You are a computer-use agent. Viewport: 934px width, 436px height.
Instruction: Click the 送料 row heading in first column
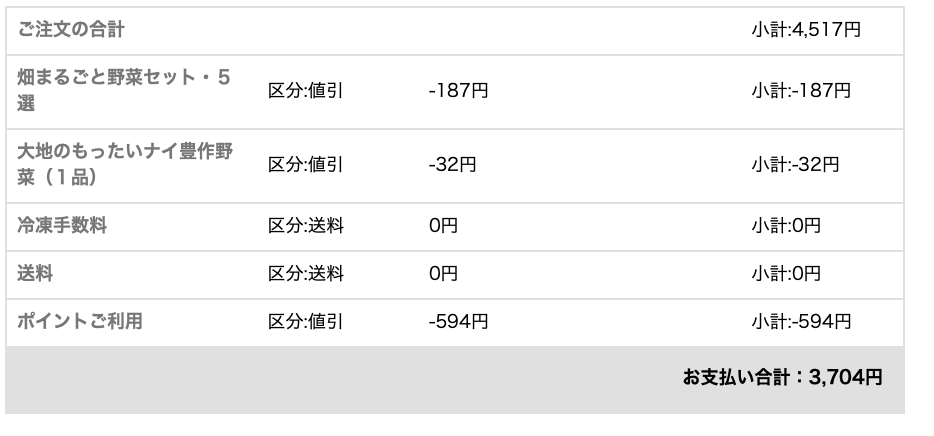tap(34, 273)
